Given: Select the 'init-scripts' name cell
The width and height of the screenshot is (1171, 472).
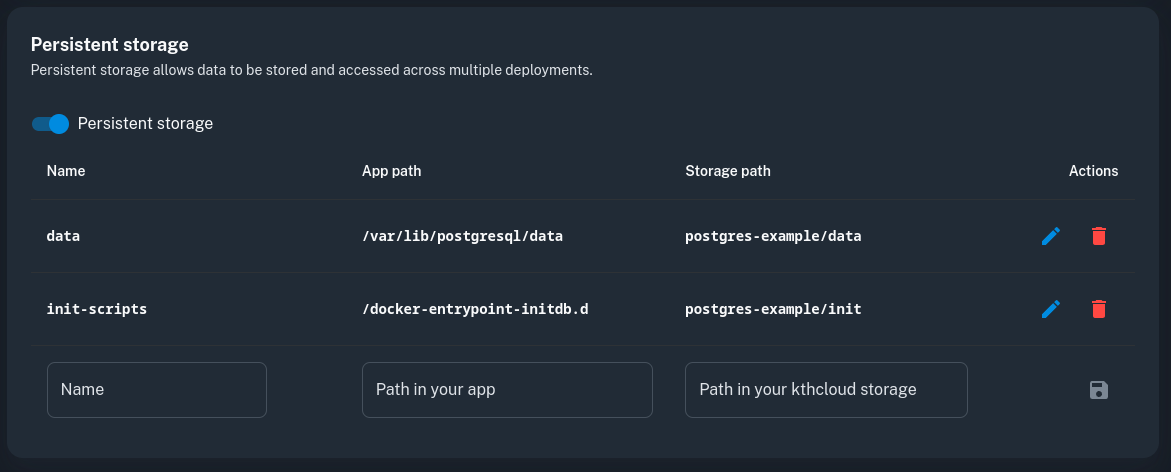Looking at the screenshot, I should (x=97, y=310).
